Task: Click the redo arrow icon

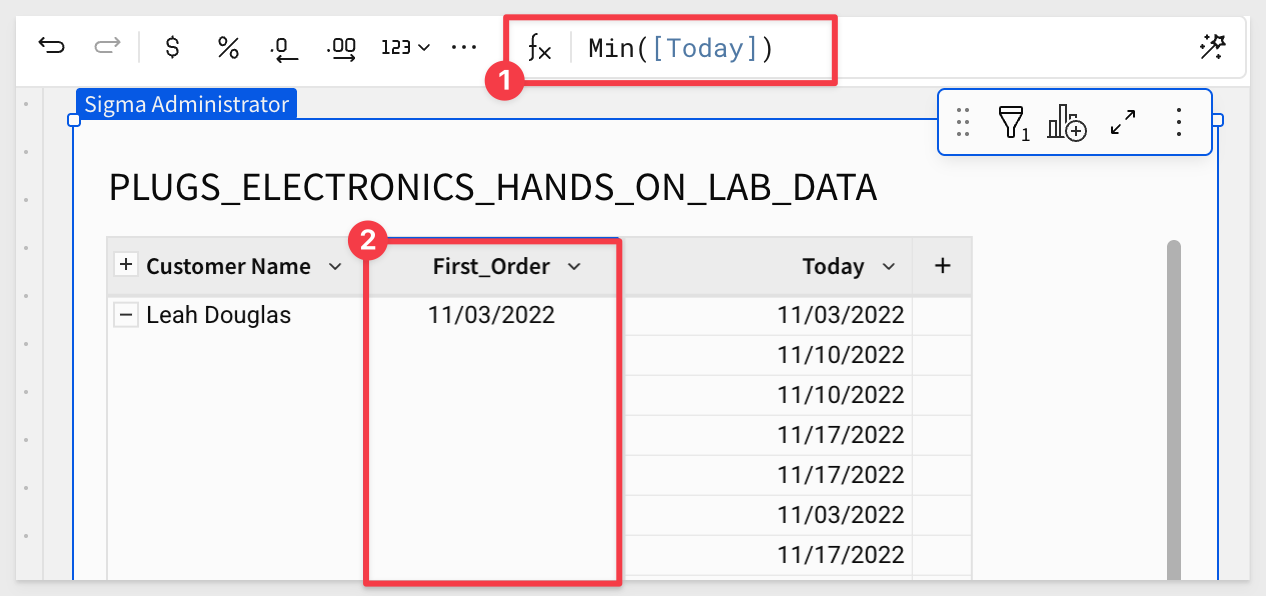Action: pyautogui.click(x=106, y=46)
